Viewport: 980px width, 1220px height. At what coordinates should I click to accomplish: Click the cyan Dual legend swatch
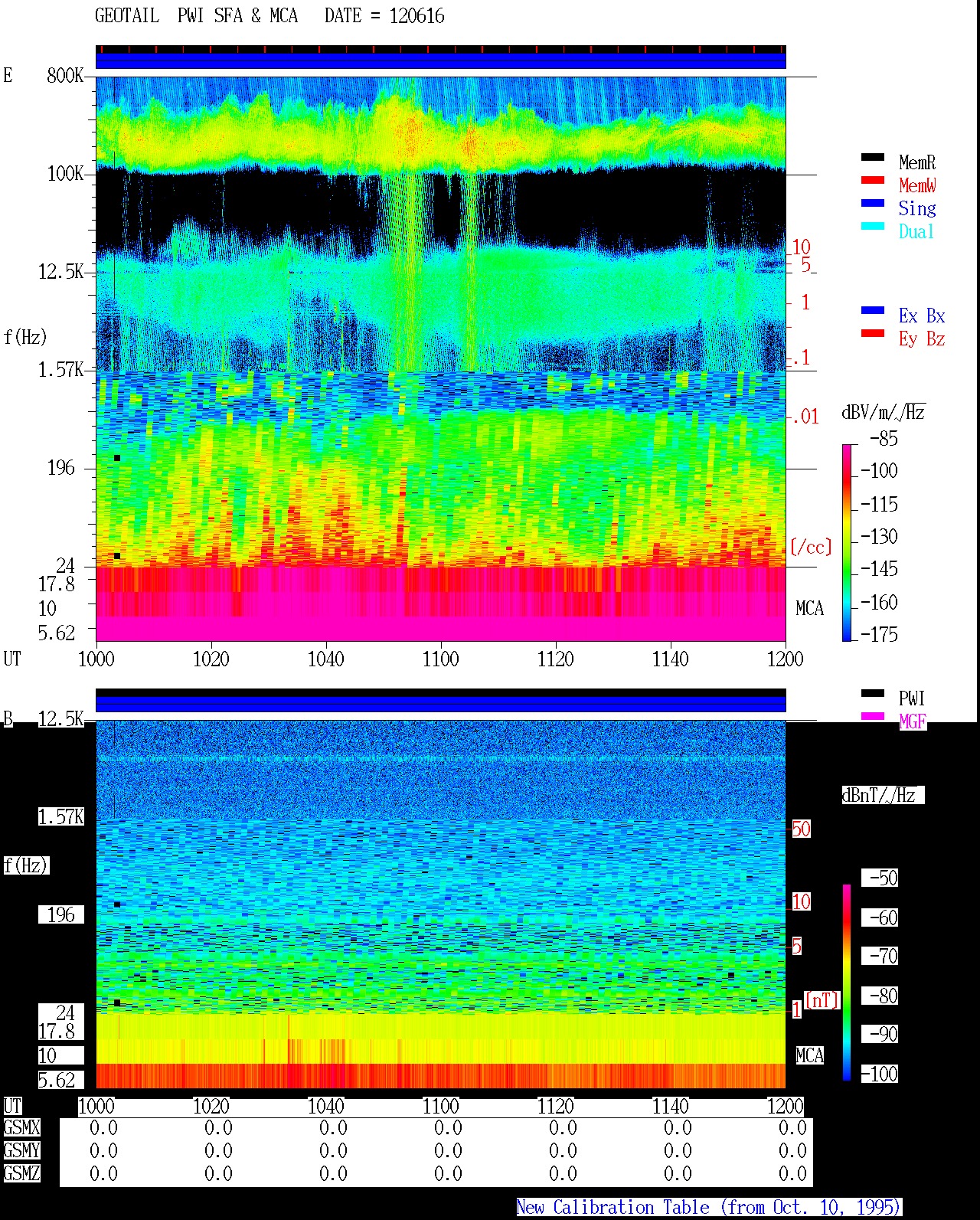click(x=873, y=227)
